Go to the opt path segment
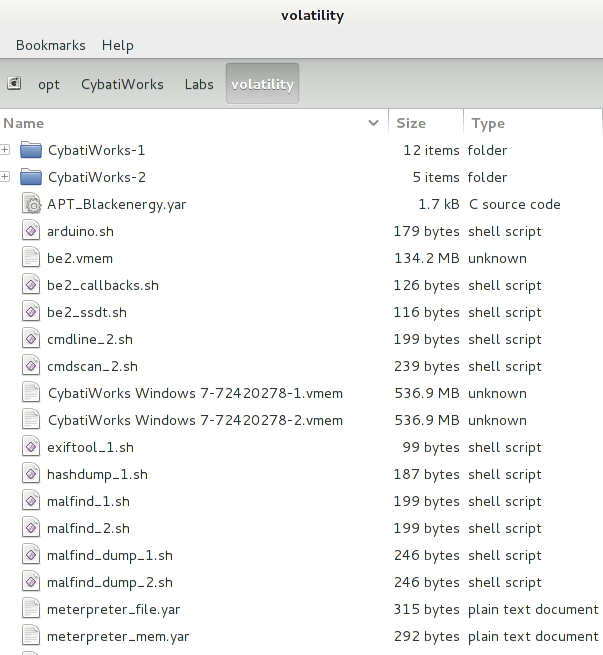603x655 pixels. (x=49, y=84)
